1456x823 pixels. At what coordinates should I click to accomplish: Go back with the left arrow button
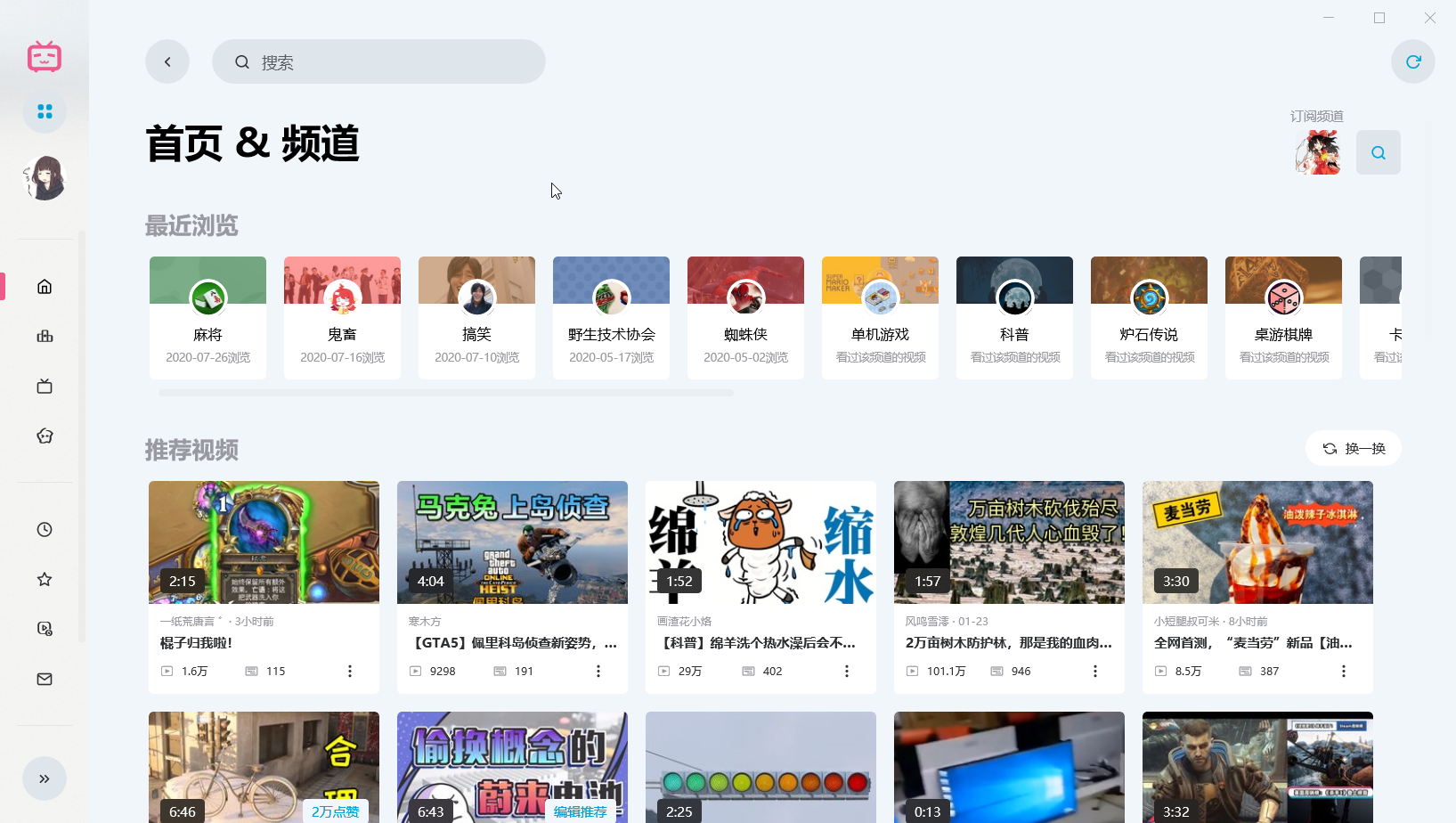point(167,61)
